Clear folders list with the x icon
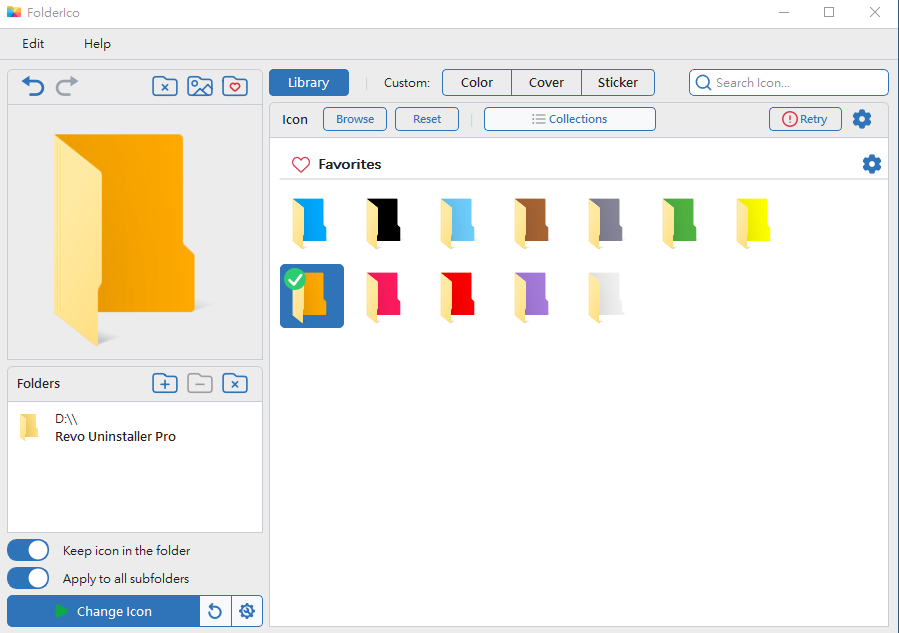 235,384
